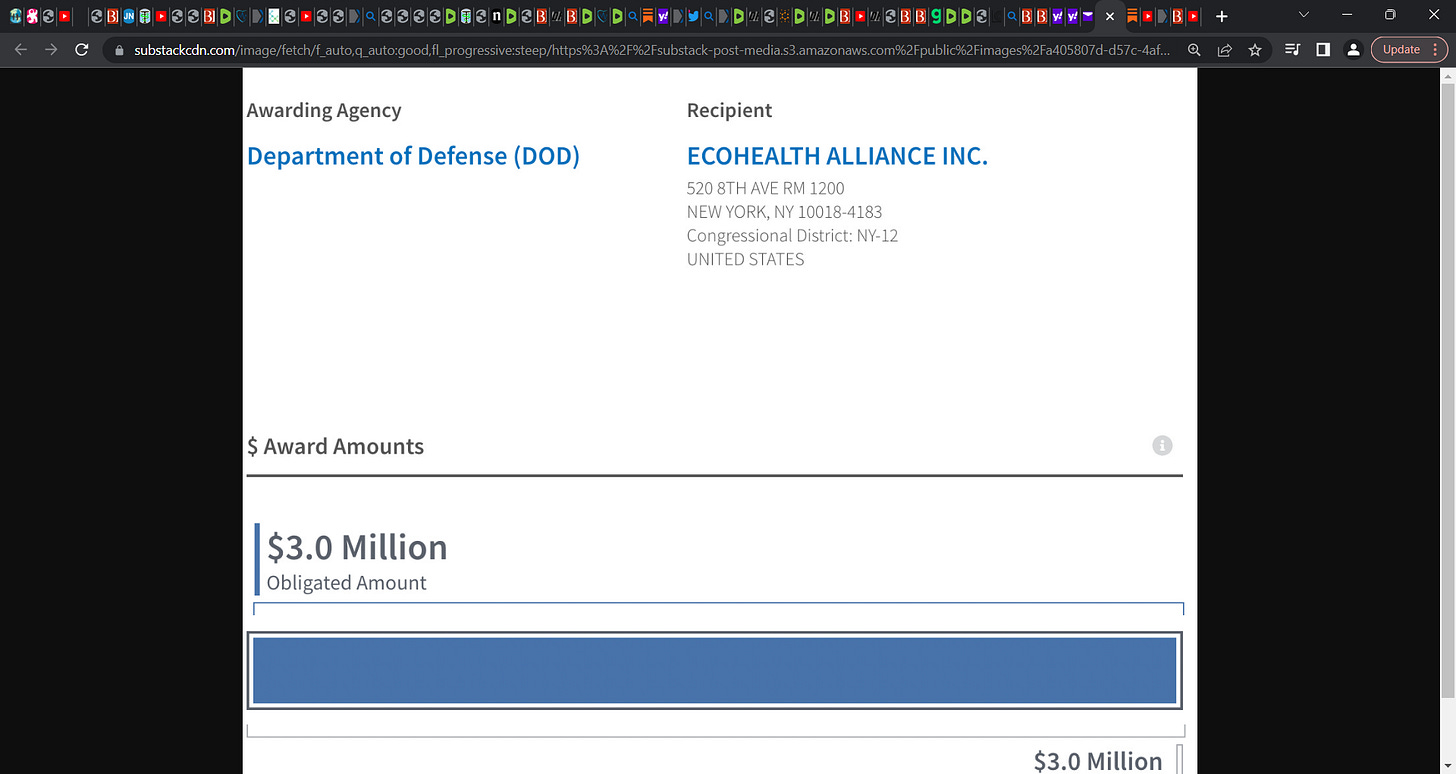
Task: Toggle the browser side panel
Action: [1323, 49]
